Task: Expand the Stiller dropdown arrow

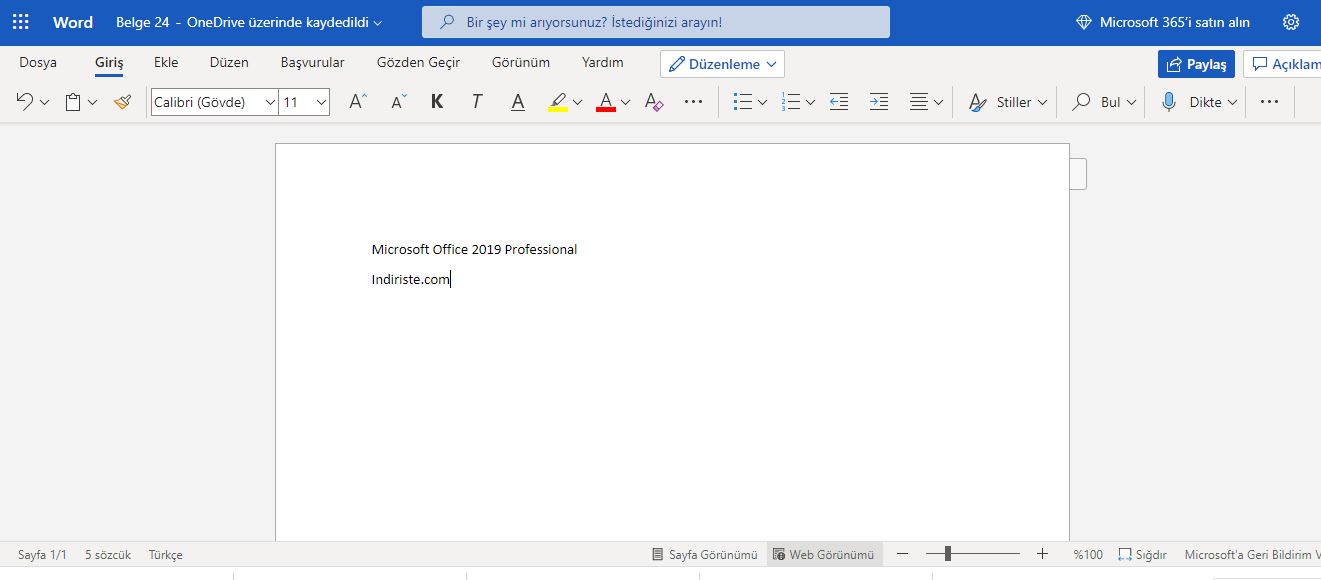Action: [x=1042, y=102]
